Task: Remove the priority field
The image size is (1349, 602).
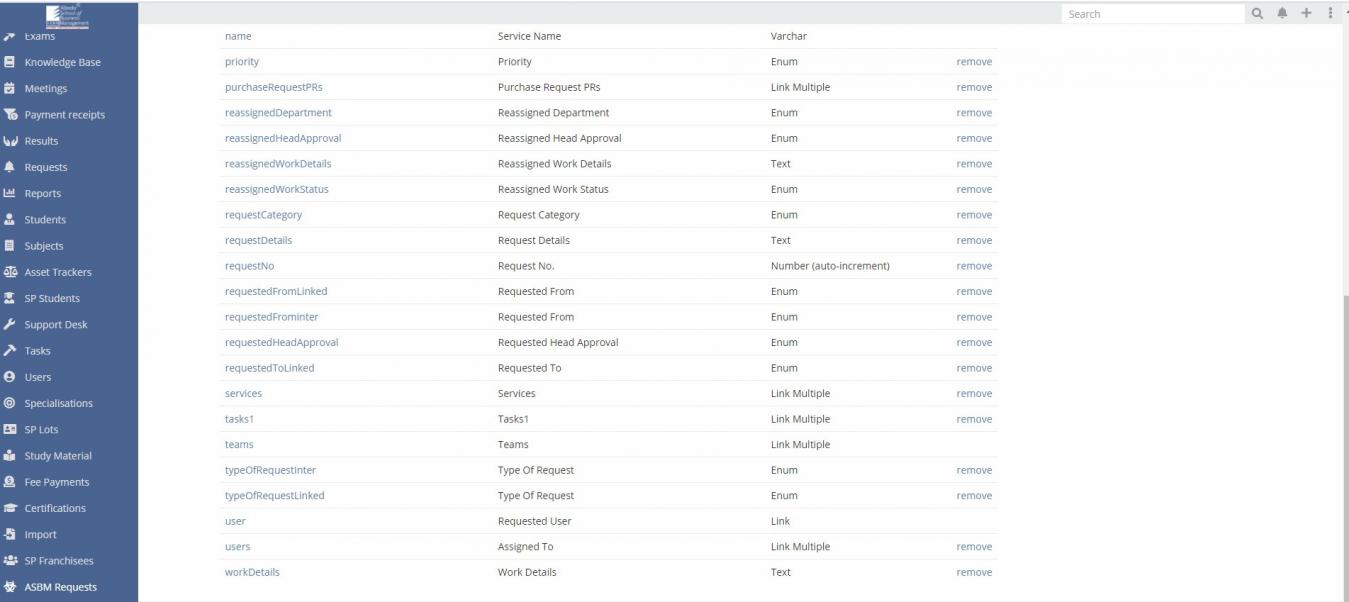Action: [974, 62]
